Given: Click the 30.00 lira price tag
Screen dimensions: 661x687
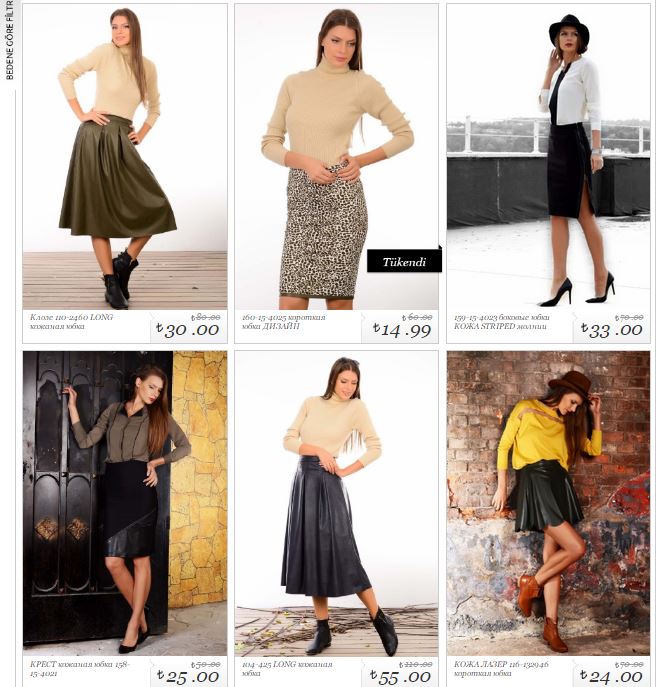Looking at the screenshot, I should [188, 330].
